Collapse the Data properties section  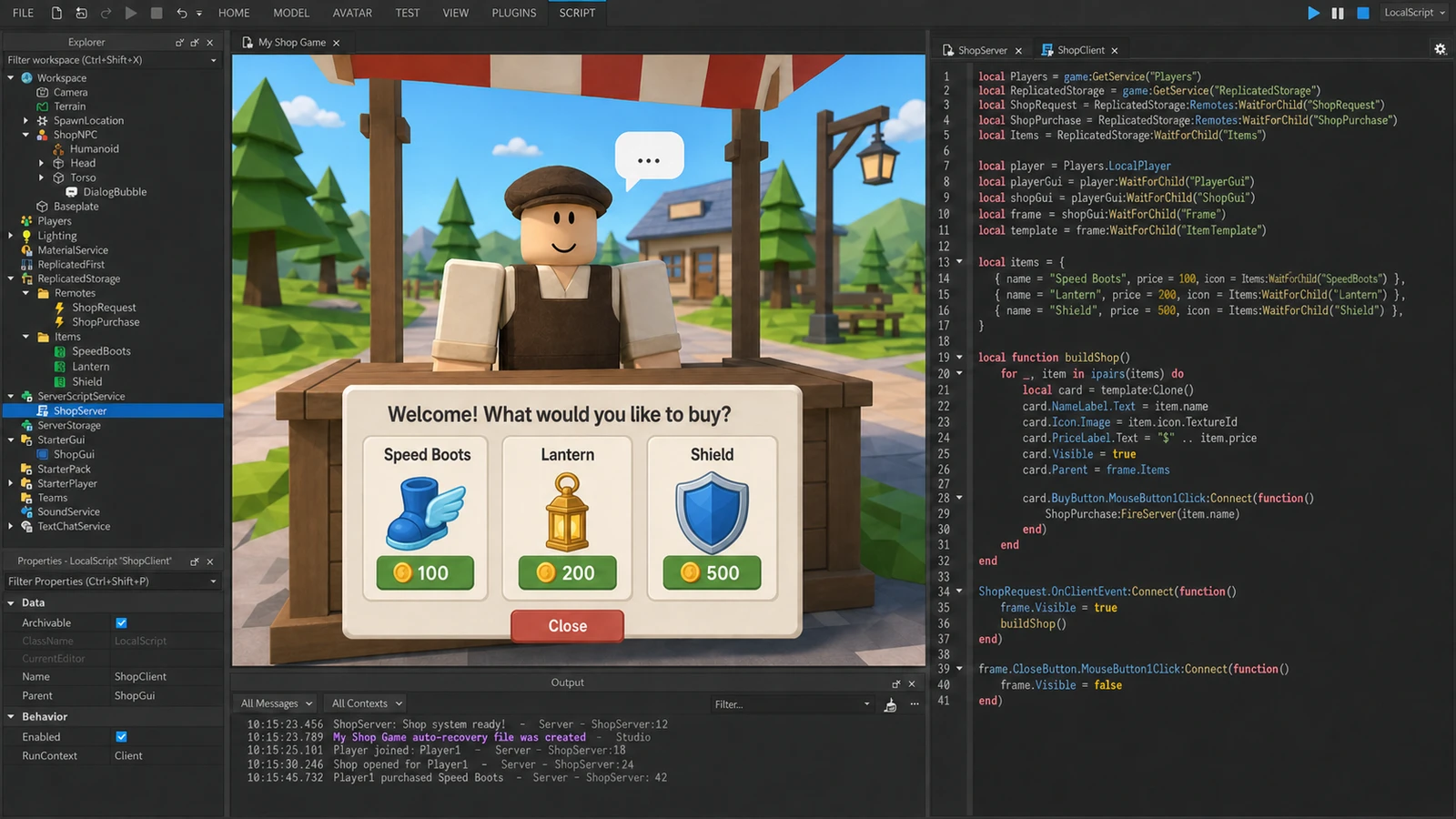[11, 602]
